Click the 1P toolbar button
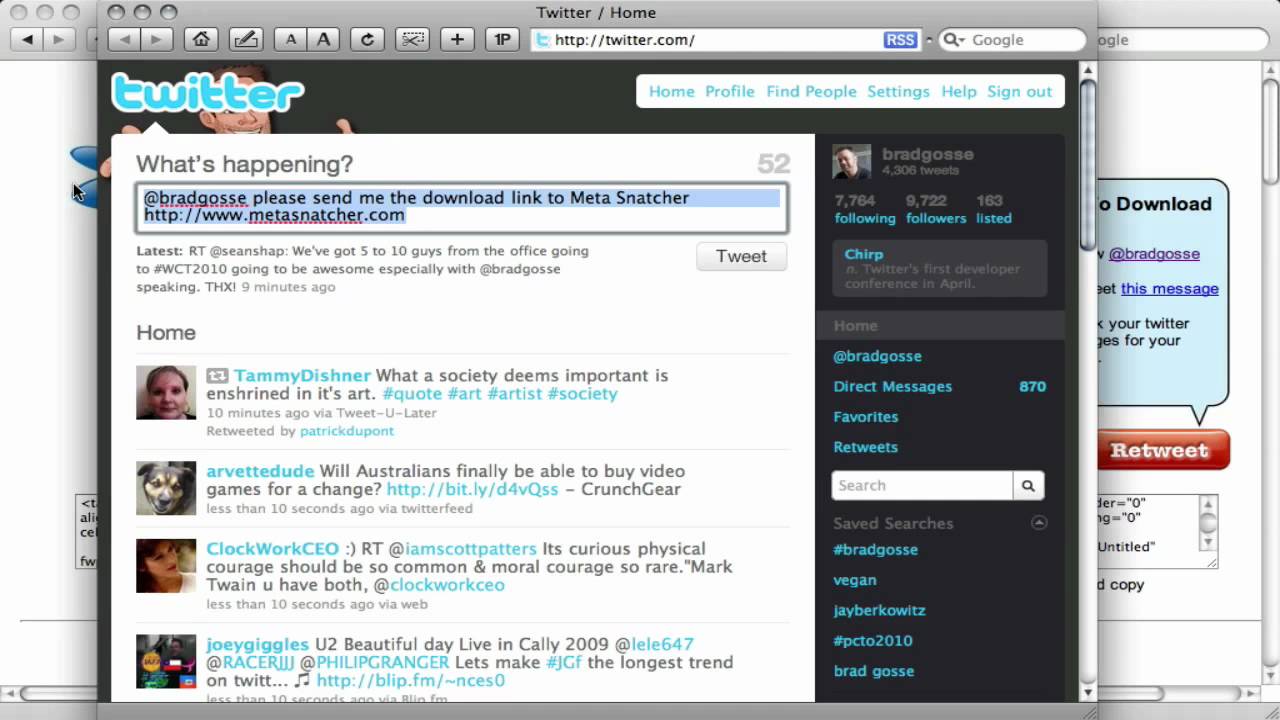The width and height of the screenshot is (1280, 720). [x=502, y=39]
